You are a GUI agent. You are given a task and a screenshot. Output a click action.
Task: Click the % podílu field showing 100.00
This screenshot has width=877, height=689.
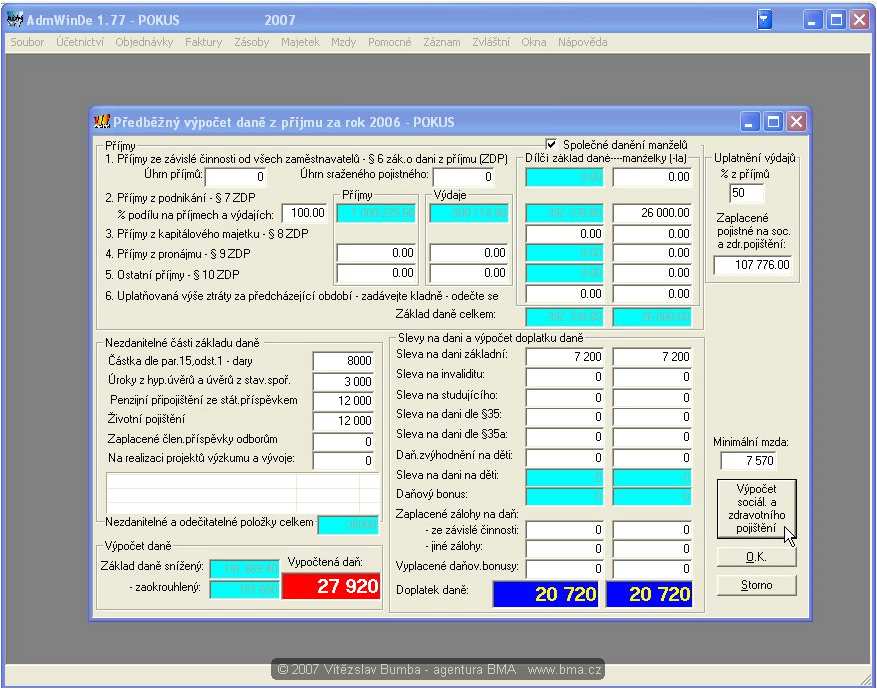(x=305, y=213)
